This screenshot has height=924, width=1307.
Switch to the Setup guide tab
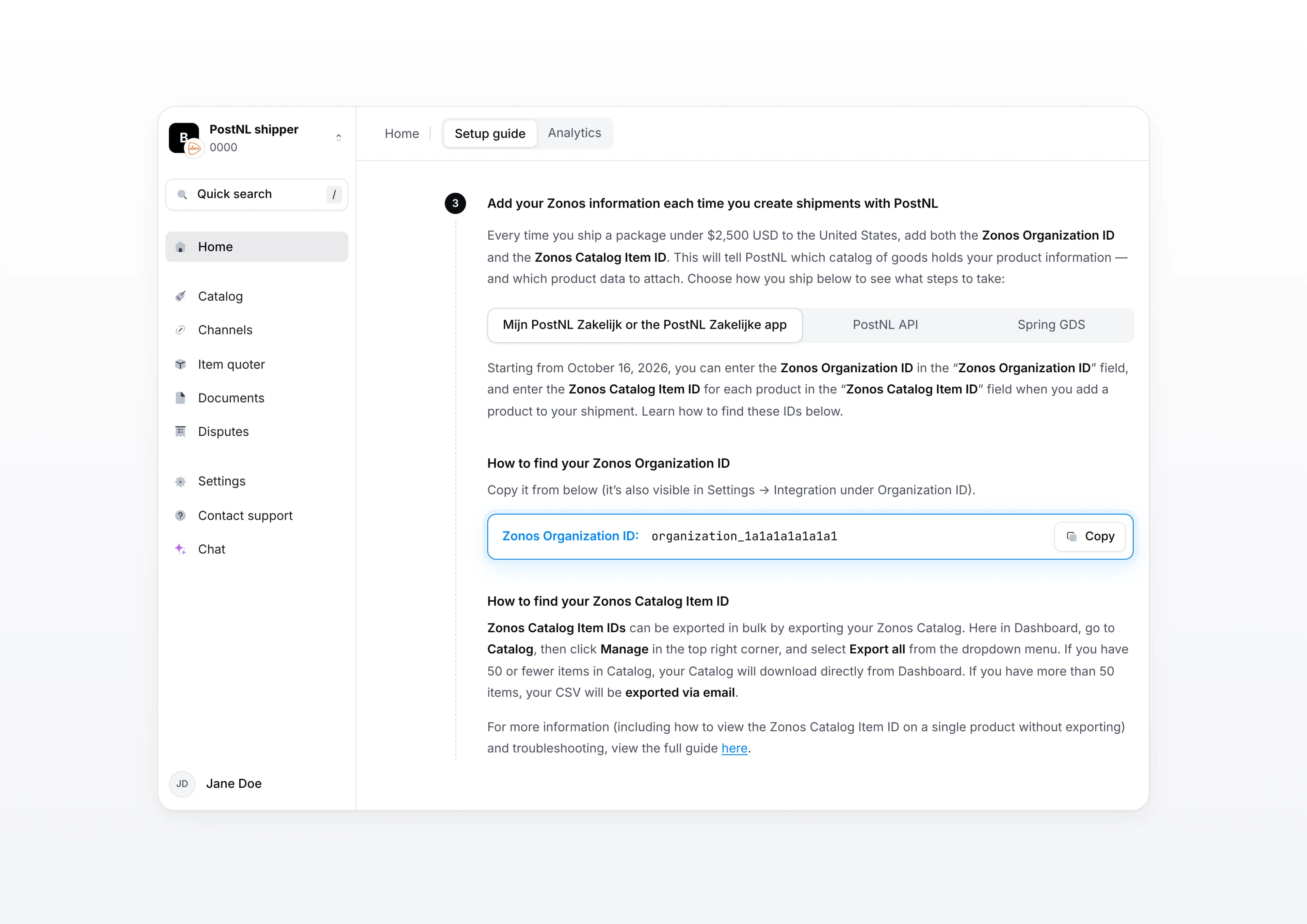(x=490, y=134)
